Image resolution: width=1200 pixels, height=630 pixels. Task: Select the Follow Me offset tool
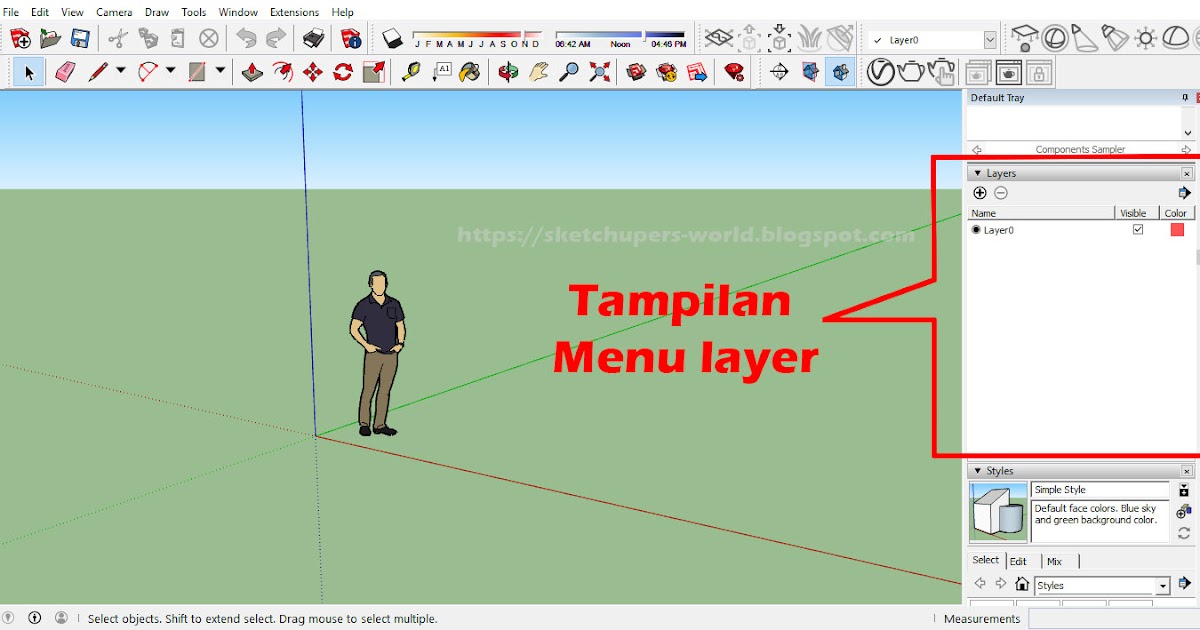point(283,72)
